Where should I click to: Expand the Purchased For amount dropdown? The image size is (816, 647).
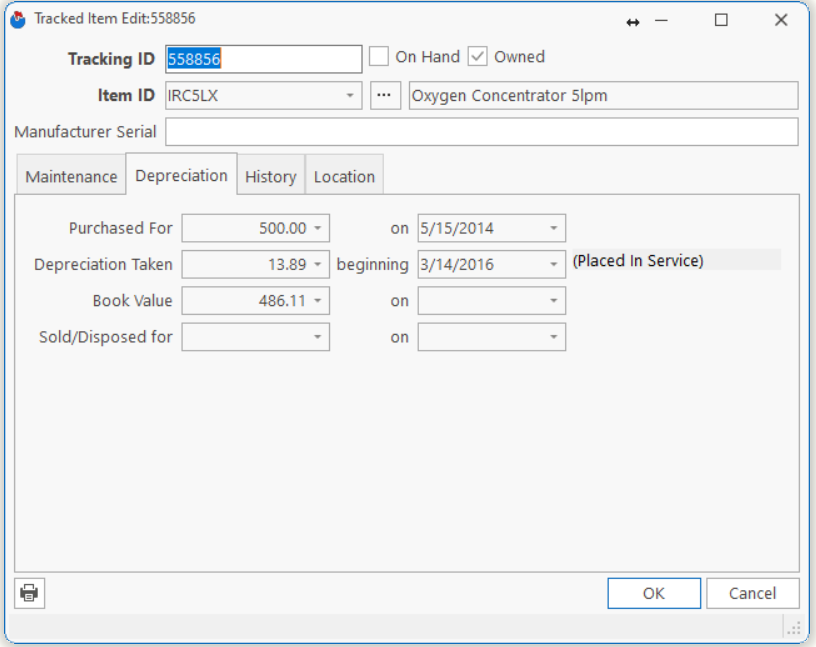tap(318, 228)
